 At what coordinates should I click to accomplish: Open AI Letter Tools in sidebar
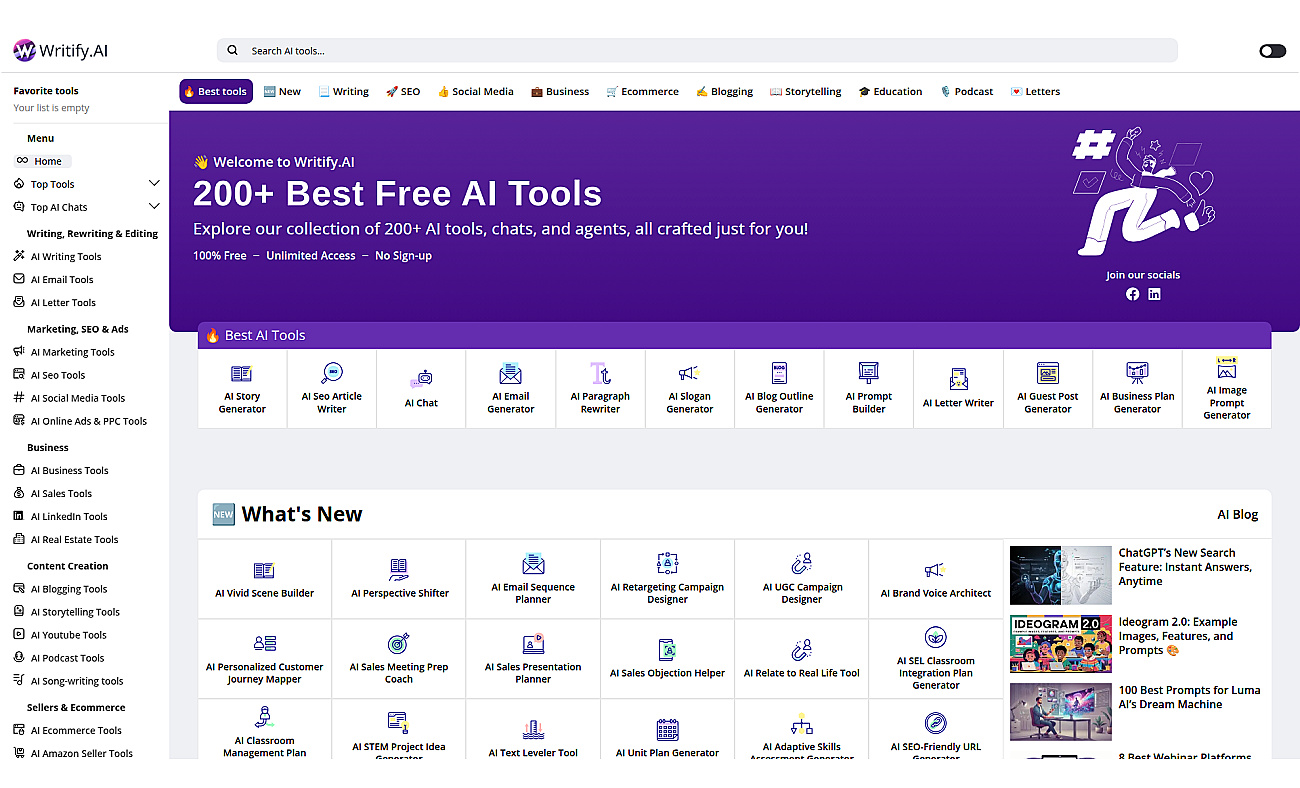click(x=55, y=303)
